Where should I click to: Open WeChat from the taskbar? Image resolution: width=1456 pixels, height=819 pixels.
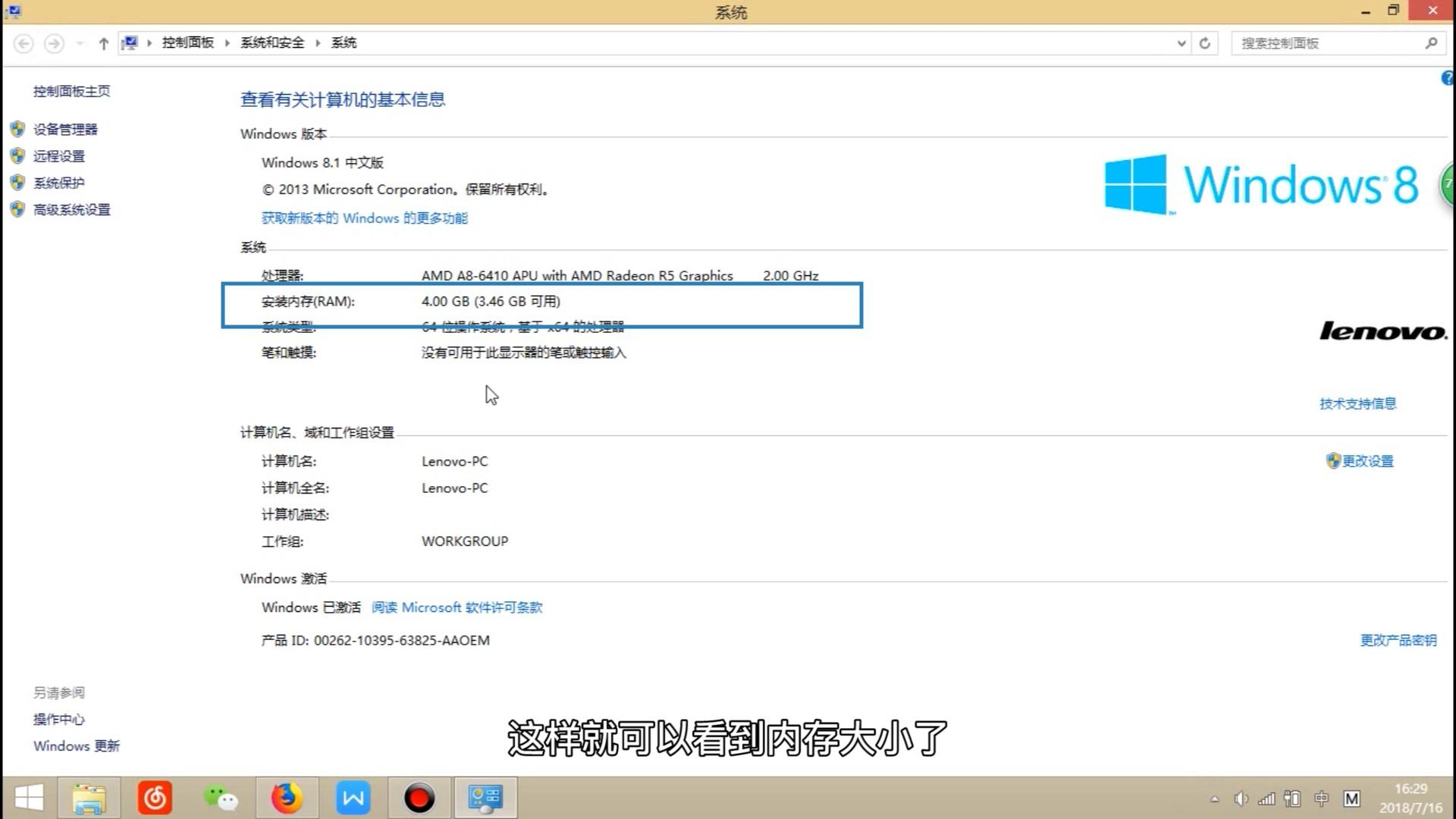[x=221, y=798]
